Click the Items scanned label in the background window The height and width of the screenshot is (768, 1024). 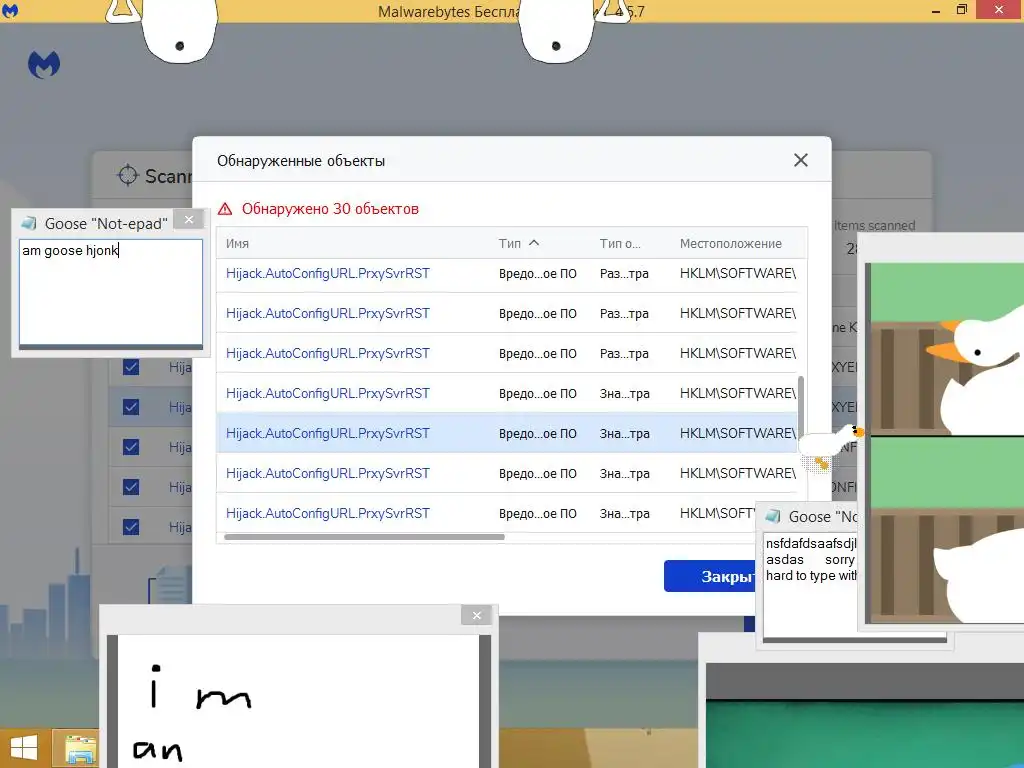[x=874, y=225]
